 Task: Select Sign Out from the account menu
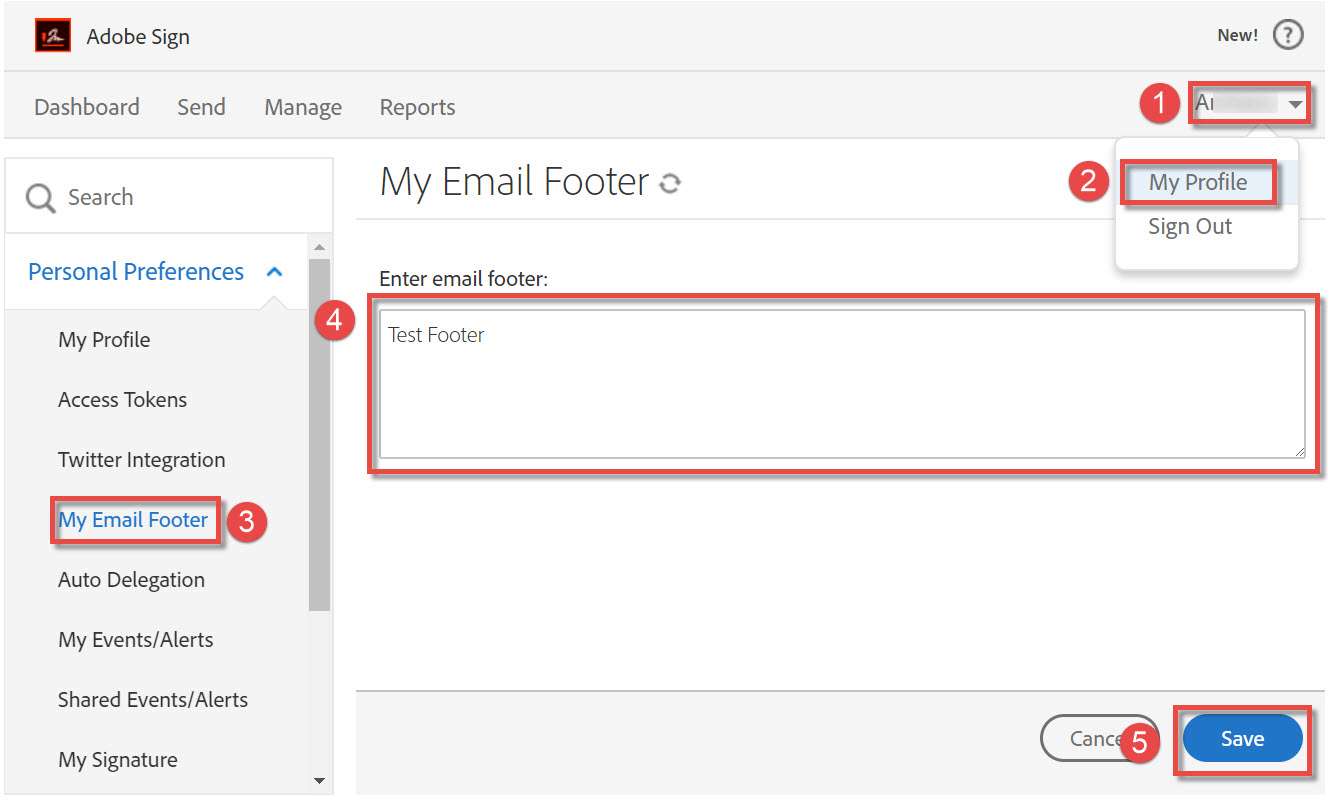[1190, 227]
